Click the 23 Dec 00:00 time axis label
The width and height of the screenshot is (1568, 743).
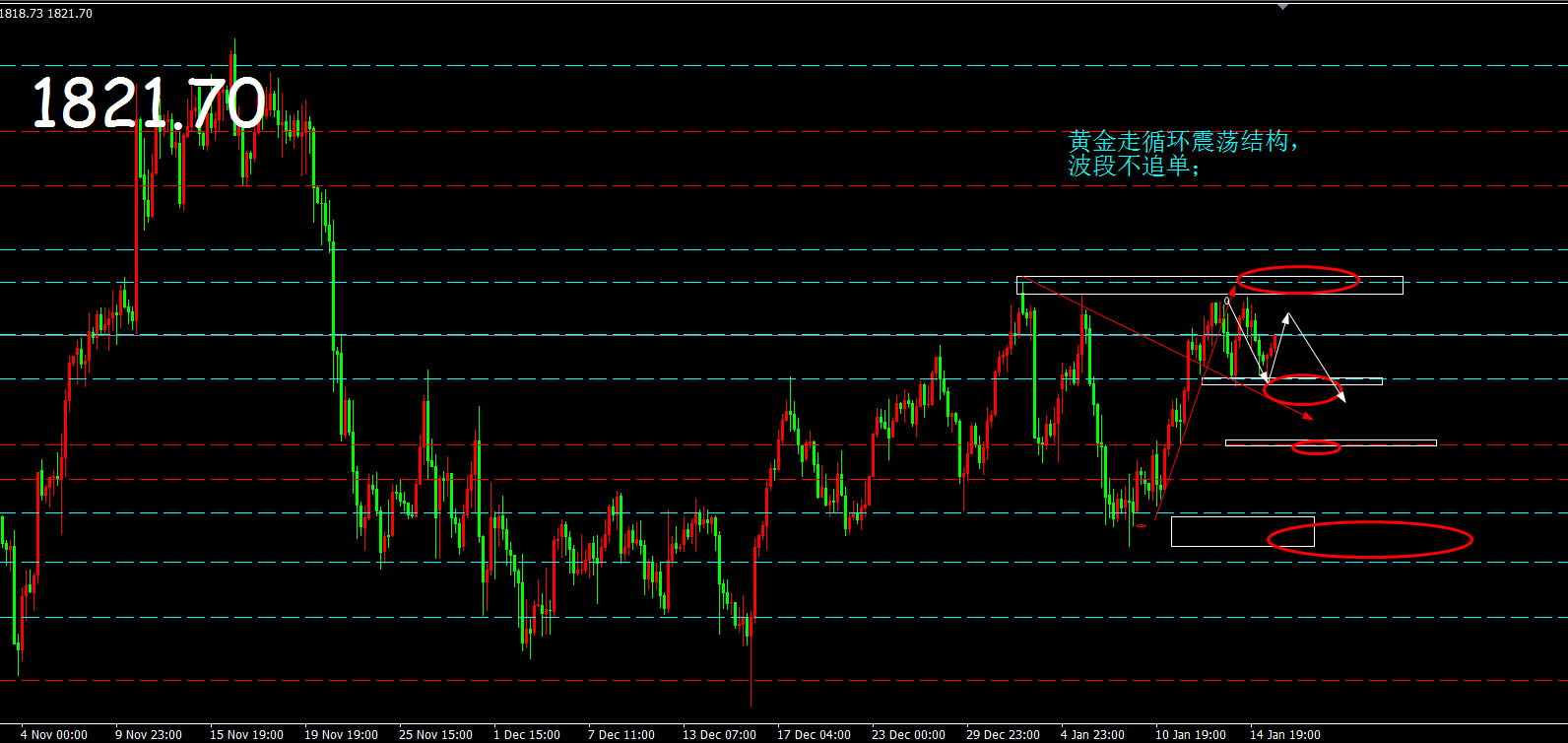(x=908, y=735)
